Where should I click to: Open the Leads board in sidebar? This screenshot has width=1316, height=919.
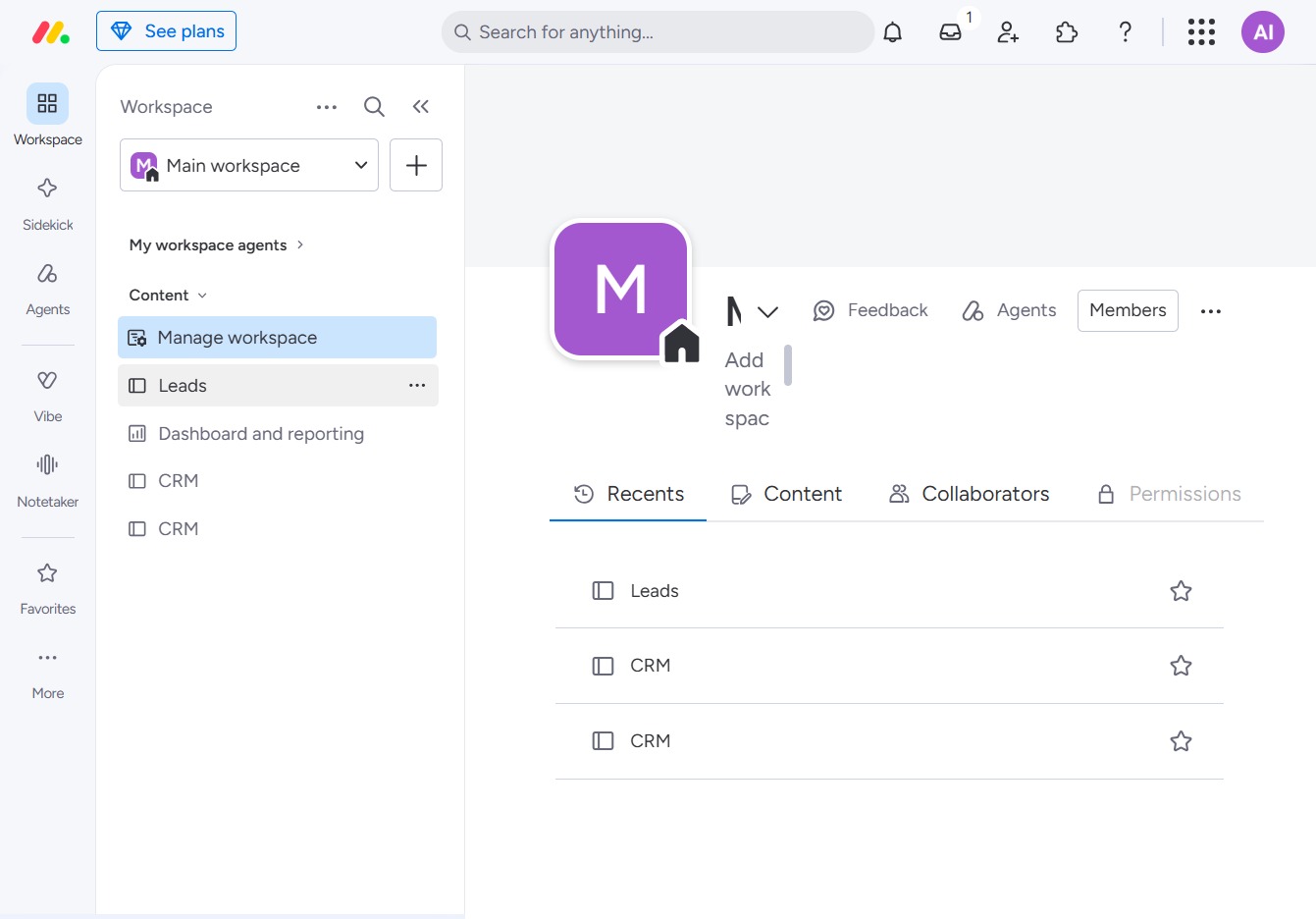[x=278, y=386]
